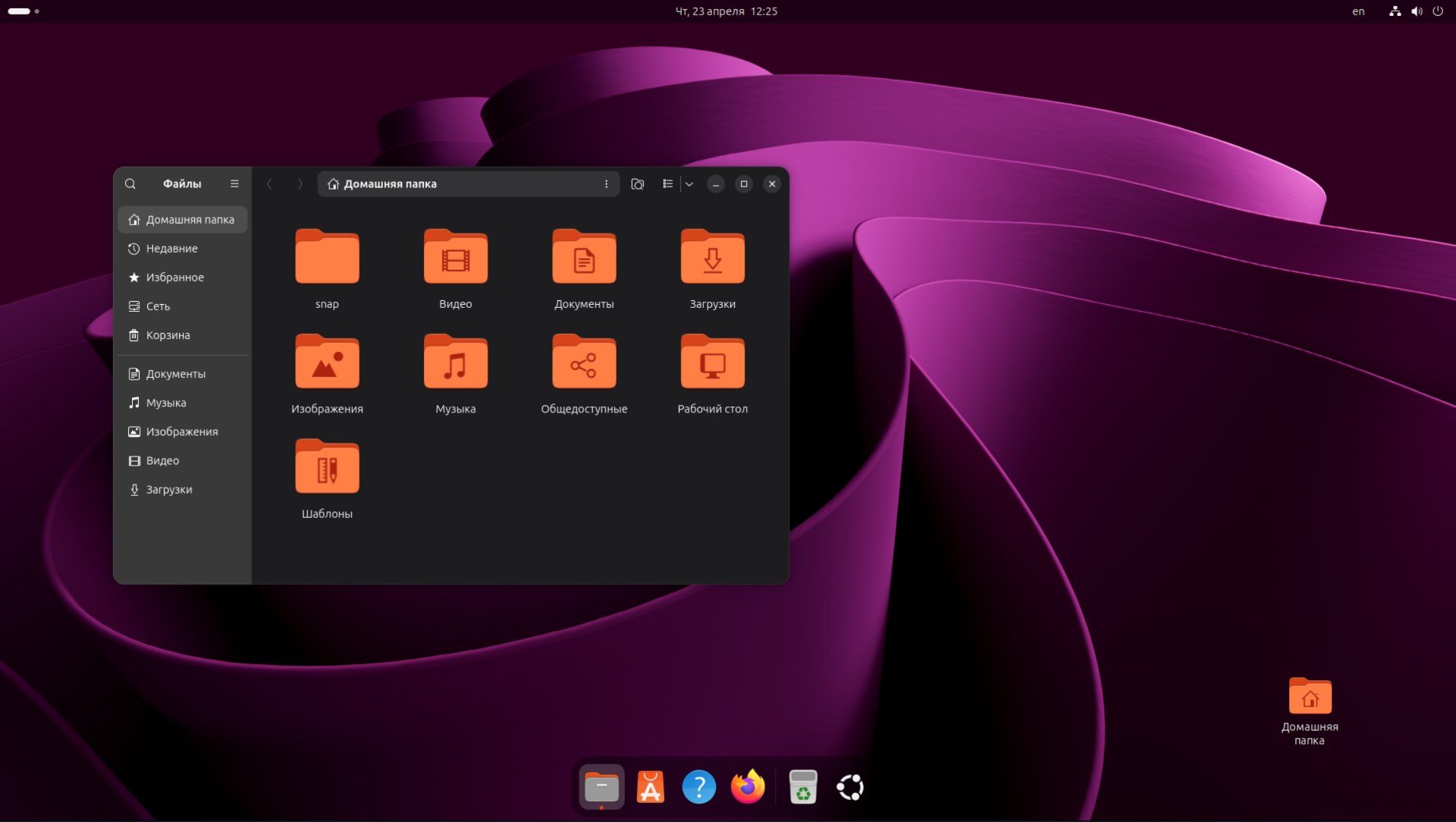The height and width of the screenshot is (822, 1456).
Task: Click the search everywhere folder icon
Action: (637, 184)
